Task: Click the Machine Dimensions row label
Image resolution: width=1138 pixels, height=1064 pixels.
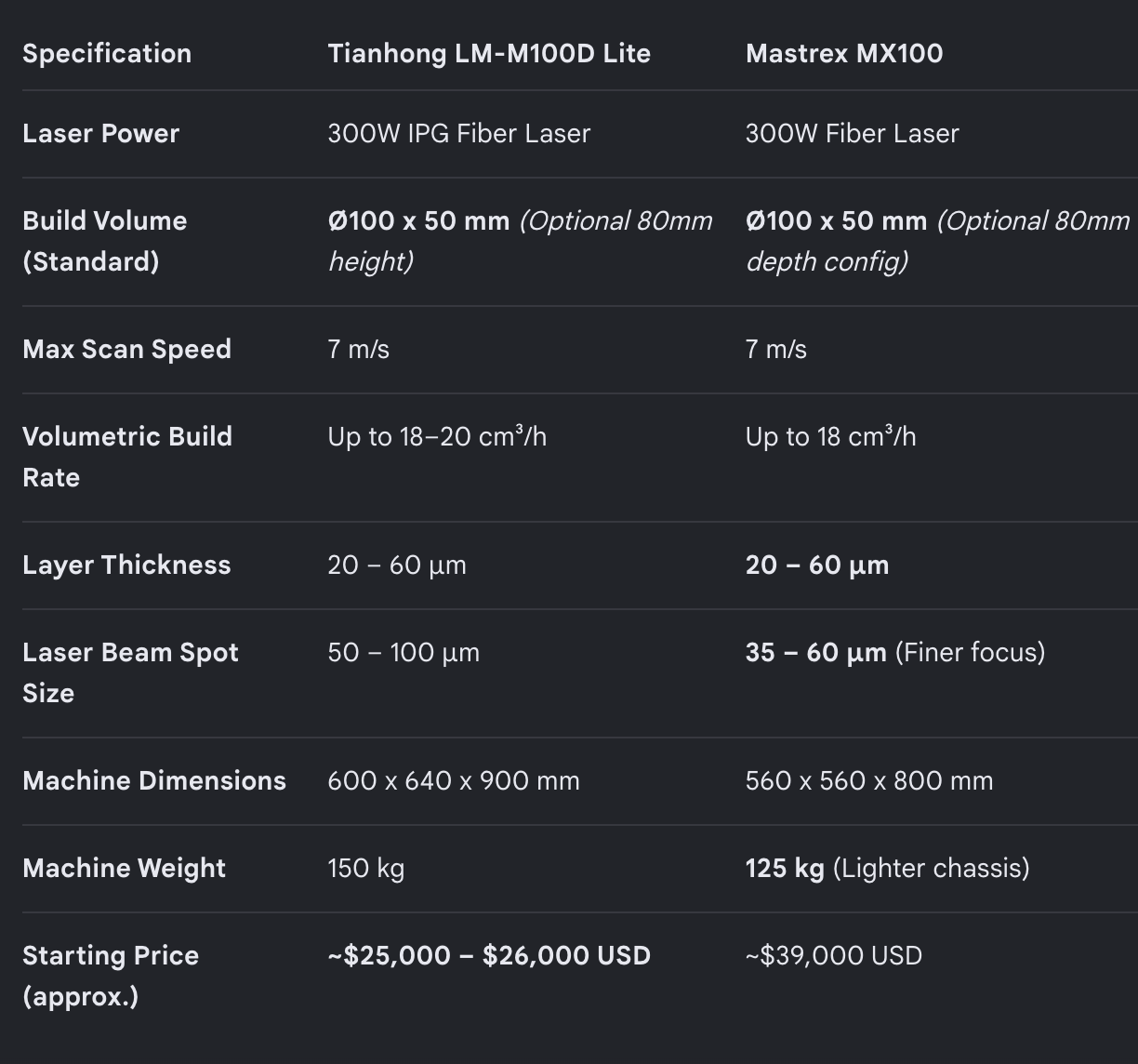Action: click(x=154, y=781)
